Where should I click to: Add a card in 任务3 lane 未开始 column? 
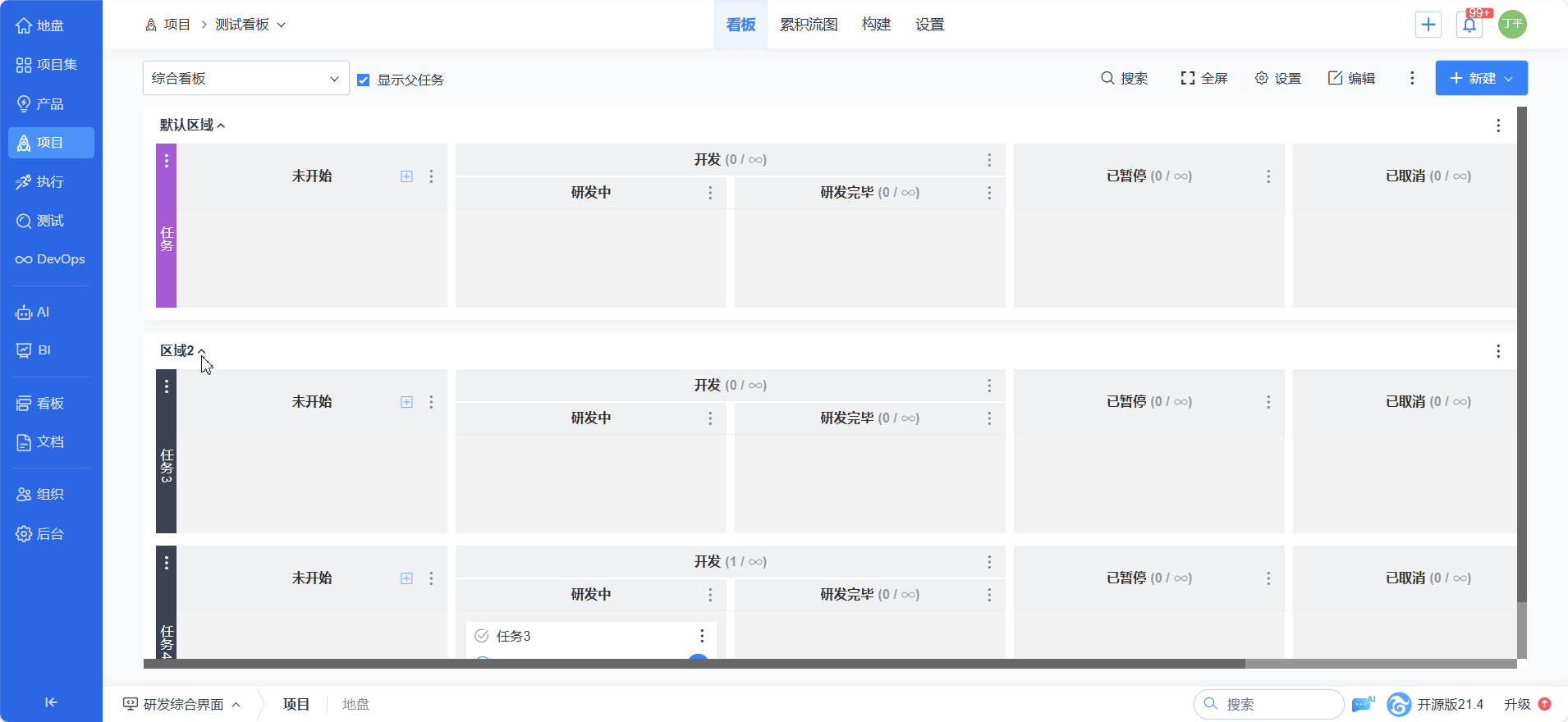point(406,402)
